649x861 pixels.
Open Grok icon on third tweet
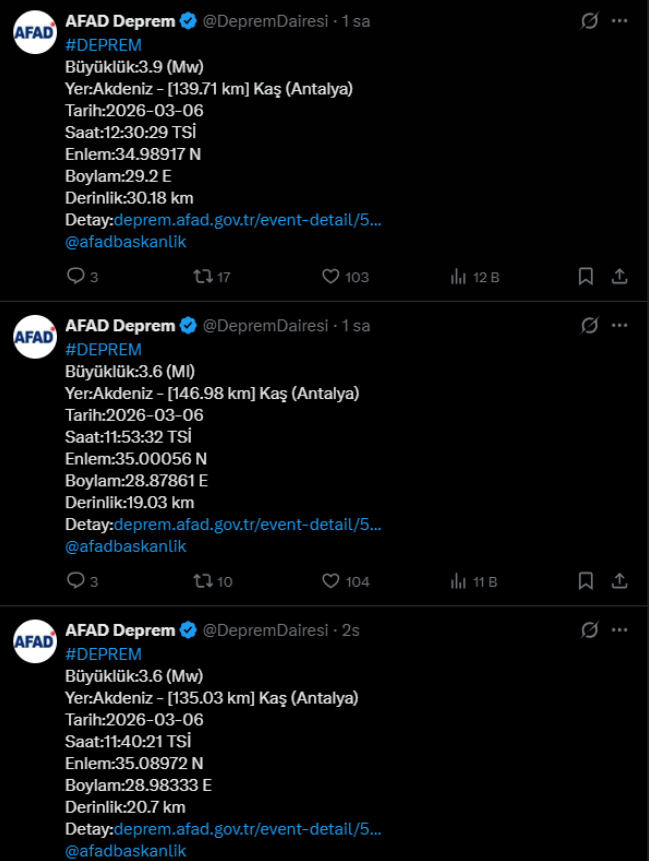click(x=590, y=630)
